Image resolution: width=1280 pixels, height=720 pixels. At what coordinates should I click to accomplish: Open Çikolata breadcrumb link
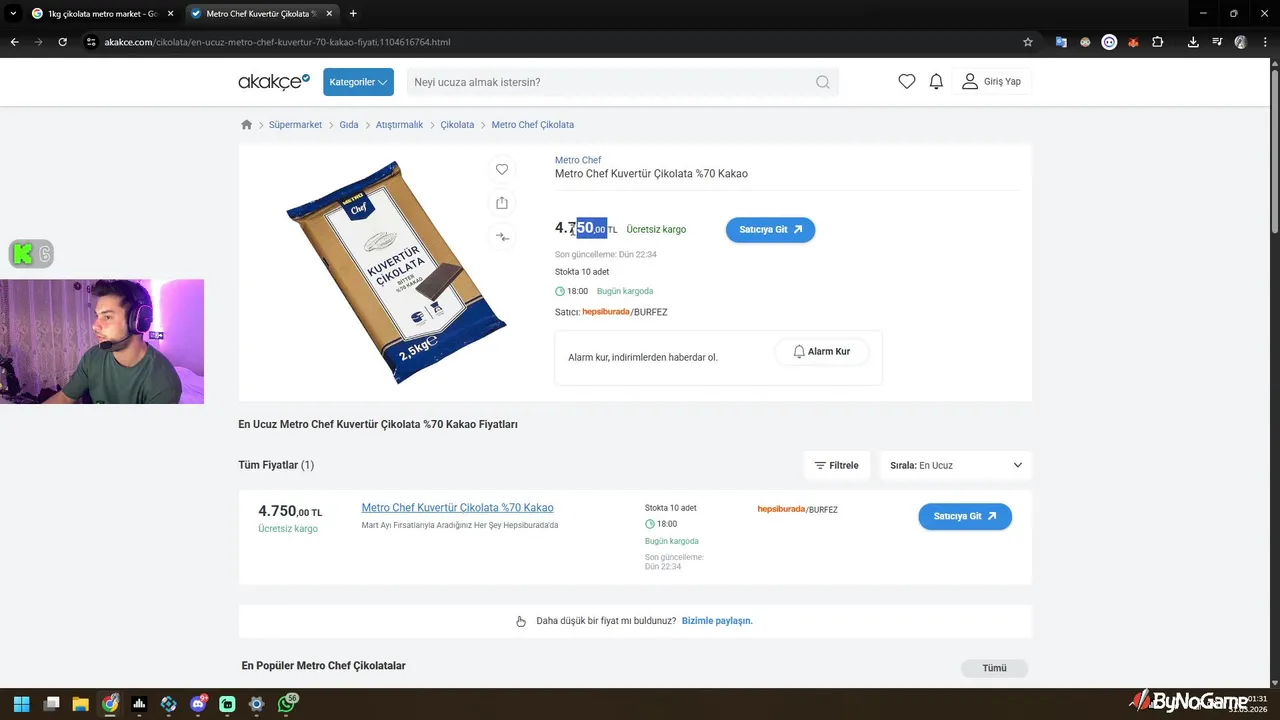457,125
